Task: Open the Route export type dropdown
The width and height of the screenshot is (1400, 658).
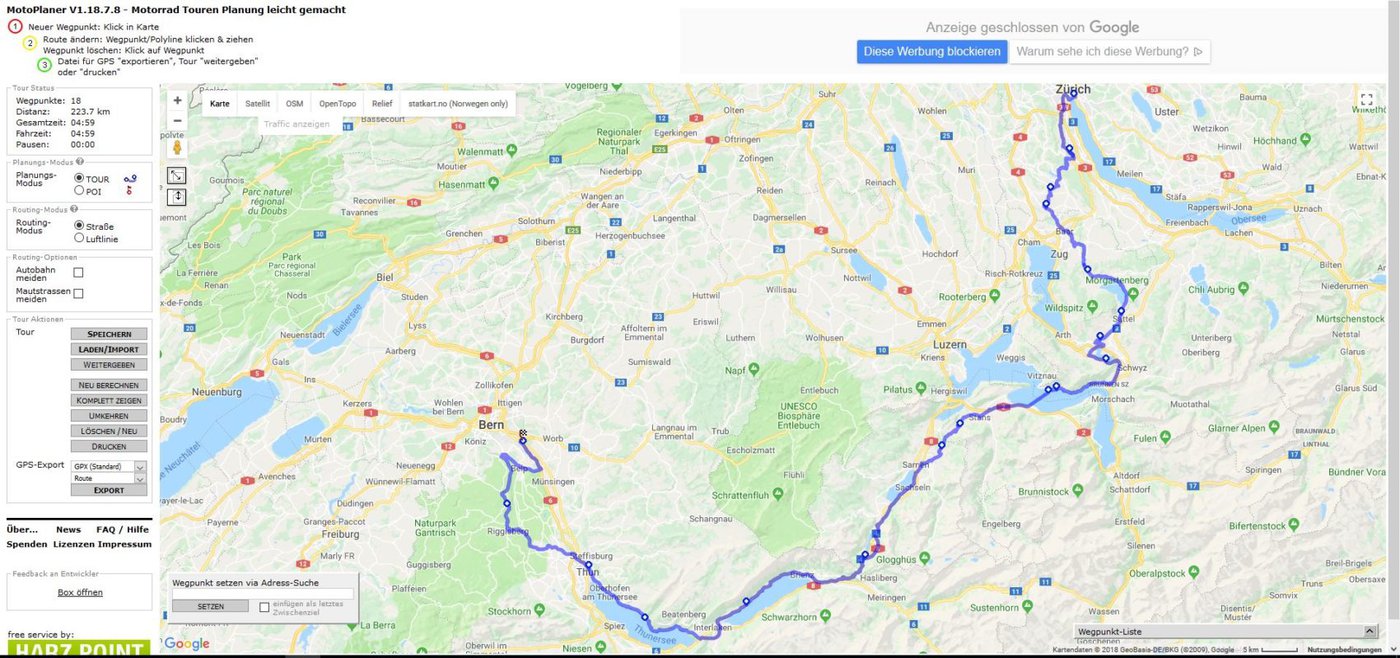Action: click(109, 479)
